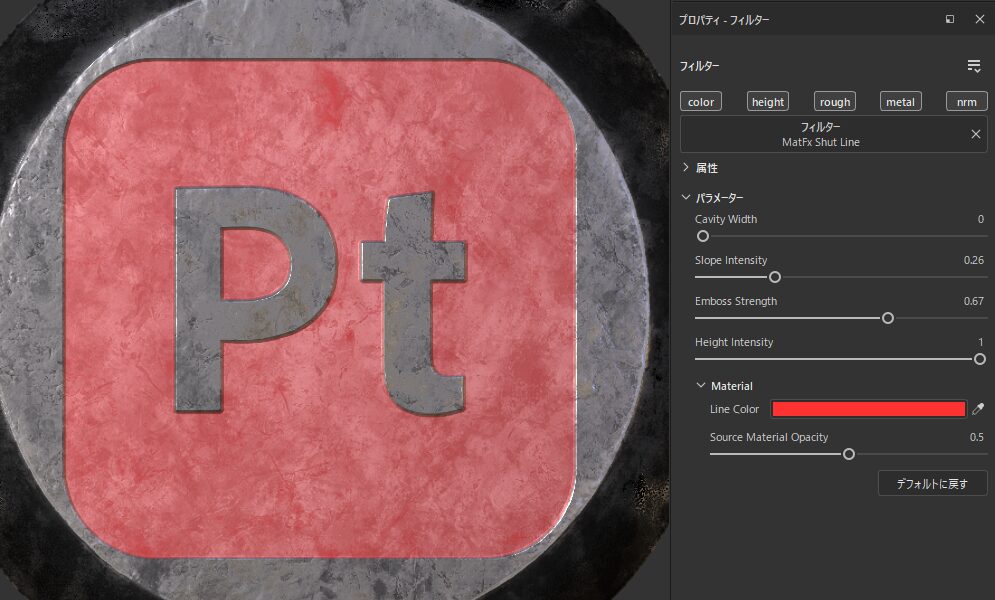This screenshot has height=600, width=995.
Task: Open the MatFx Shut Line filter selector
Action: tap(820, 134)
